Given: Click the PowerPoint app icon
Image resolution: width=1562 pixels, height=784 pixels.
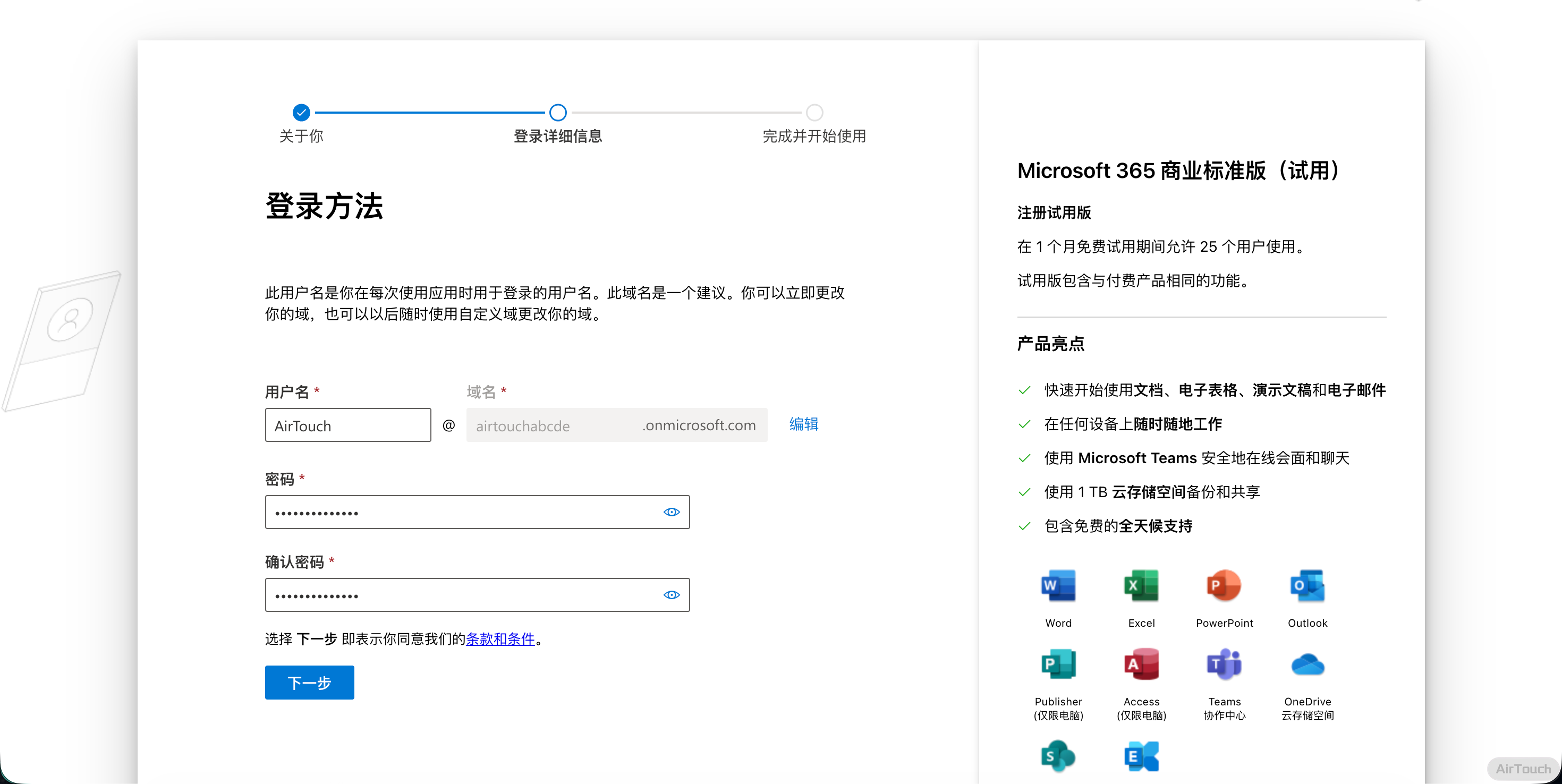Looking at the screenshot, I should click(x=1224, y=586).
